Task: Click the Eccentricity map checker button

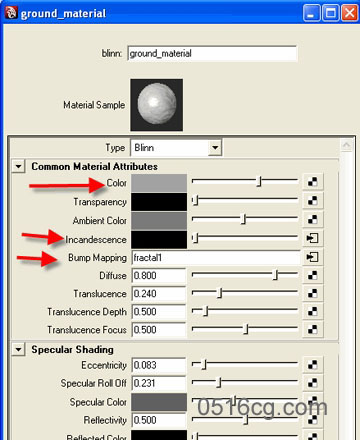Action: (312, 365)
